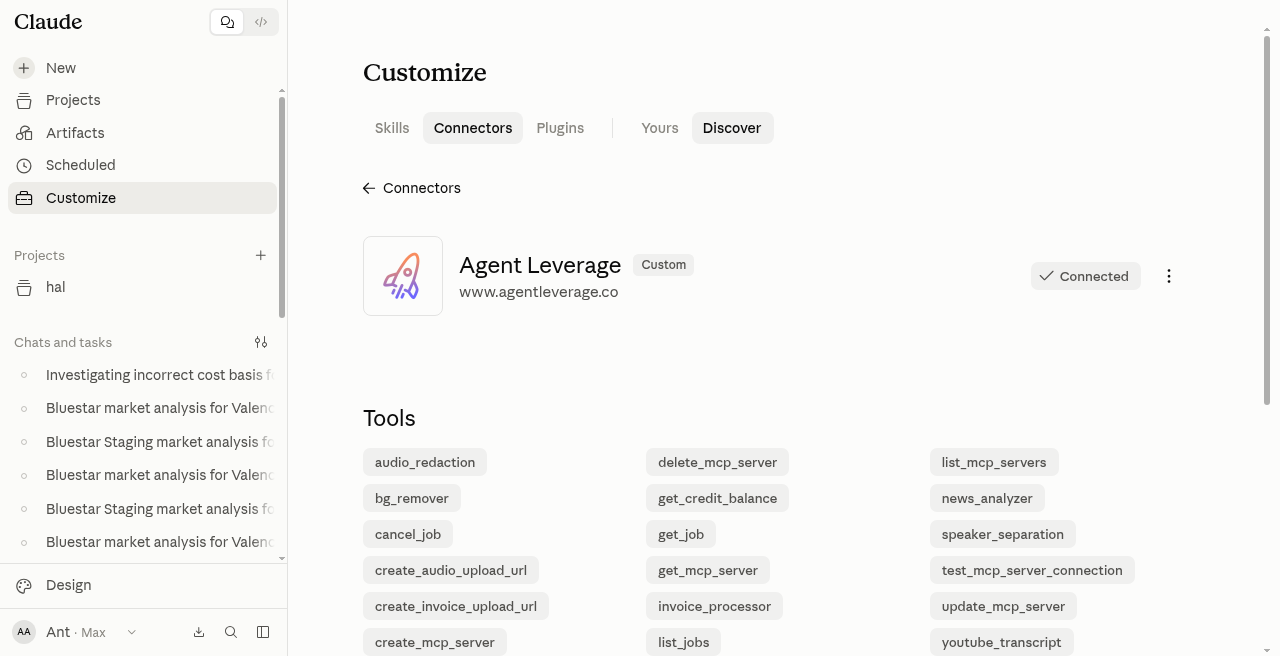
Task: Select the Connectors tab
Action: (473, 128)
